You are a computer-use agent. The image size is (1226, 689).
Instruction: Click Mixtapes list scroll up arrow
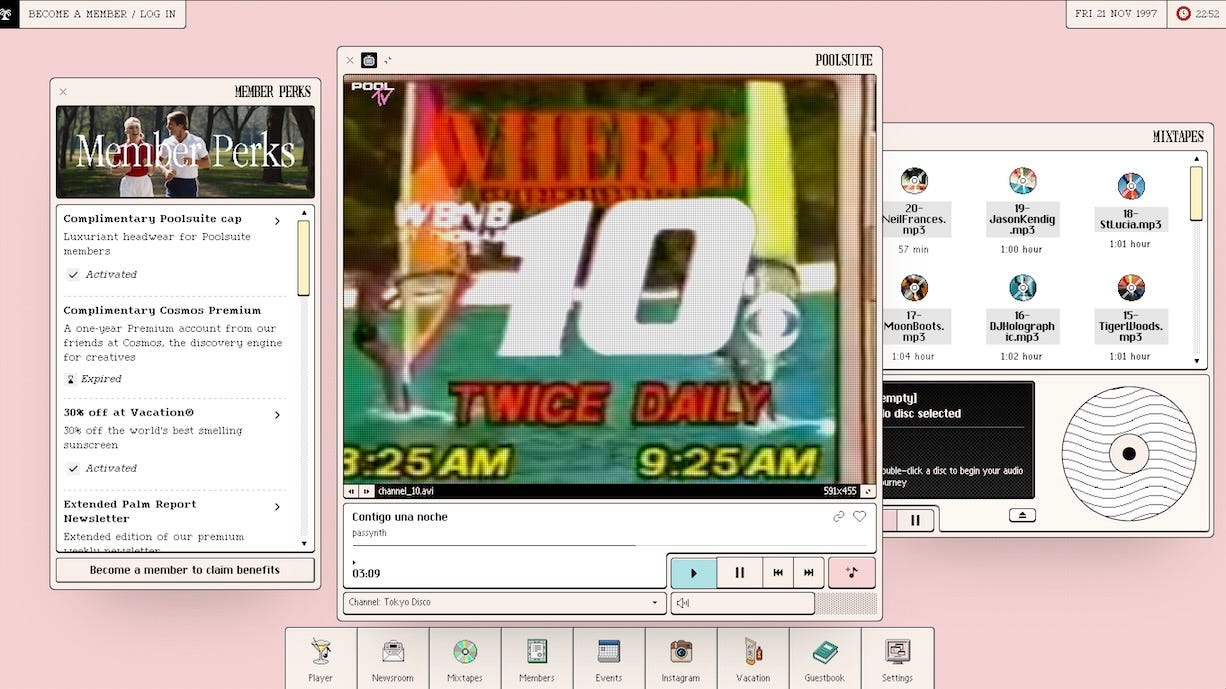tap(1197, 158)
